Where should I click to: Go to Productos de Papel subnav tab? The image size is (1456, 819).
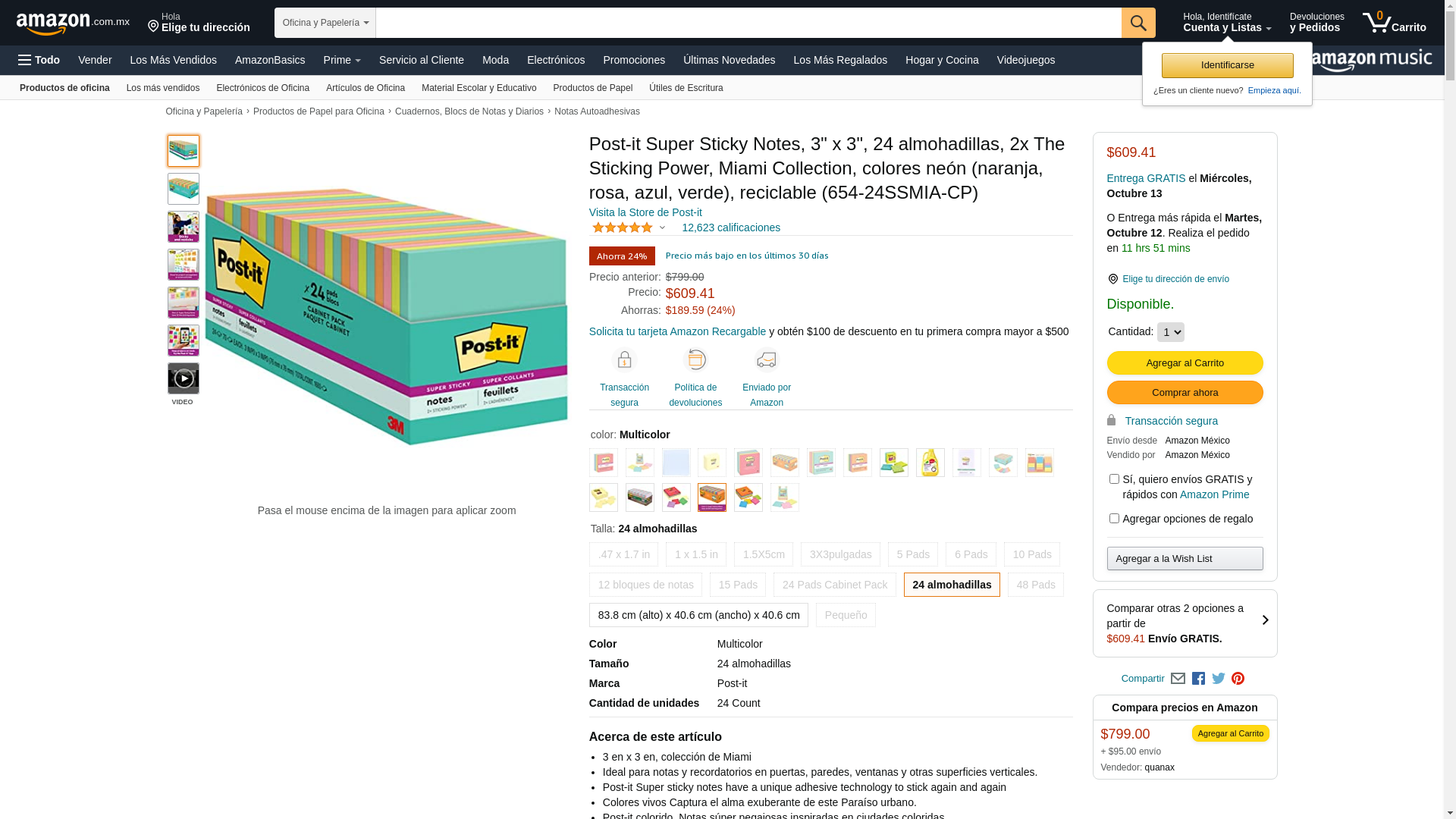click(592, 88)
